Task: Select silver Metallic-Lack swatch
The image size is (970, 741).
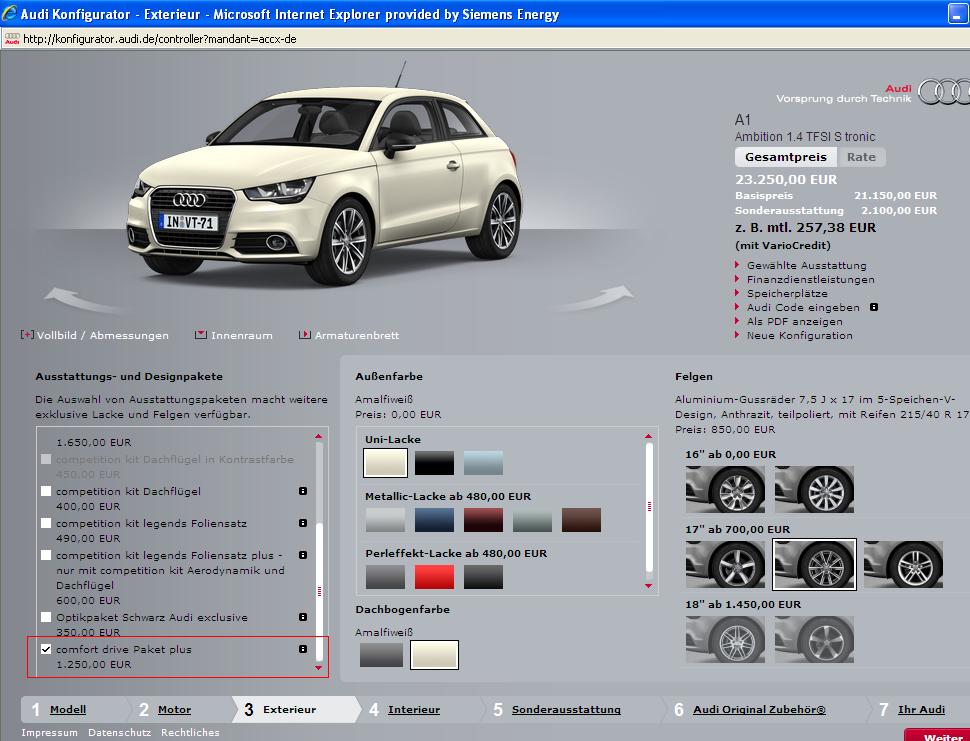Action: pos(385,520)
